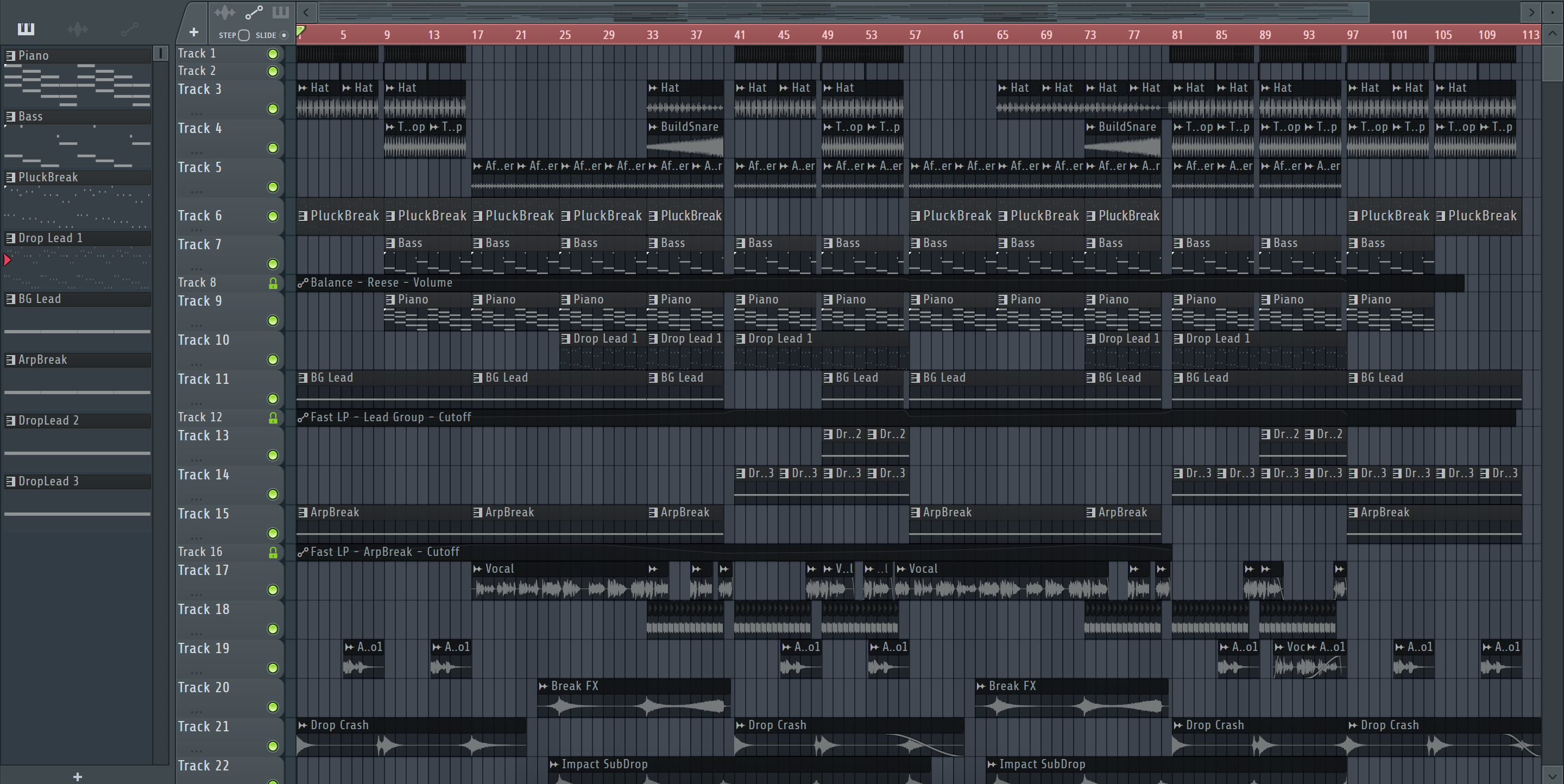Mute Track 7 with its green LED

(x=273, y=264)
